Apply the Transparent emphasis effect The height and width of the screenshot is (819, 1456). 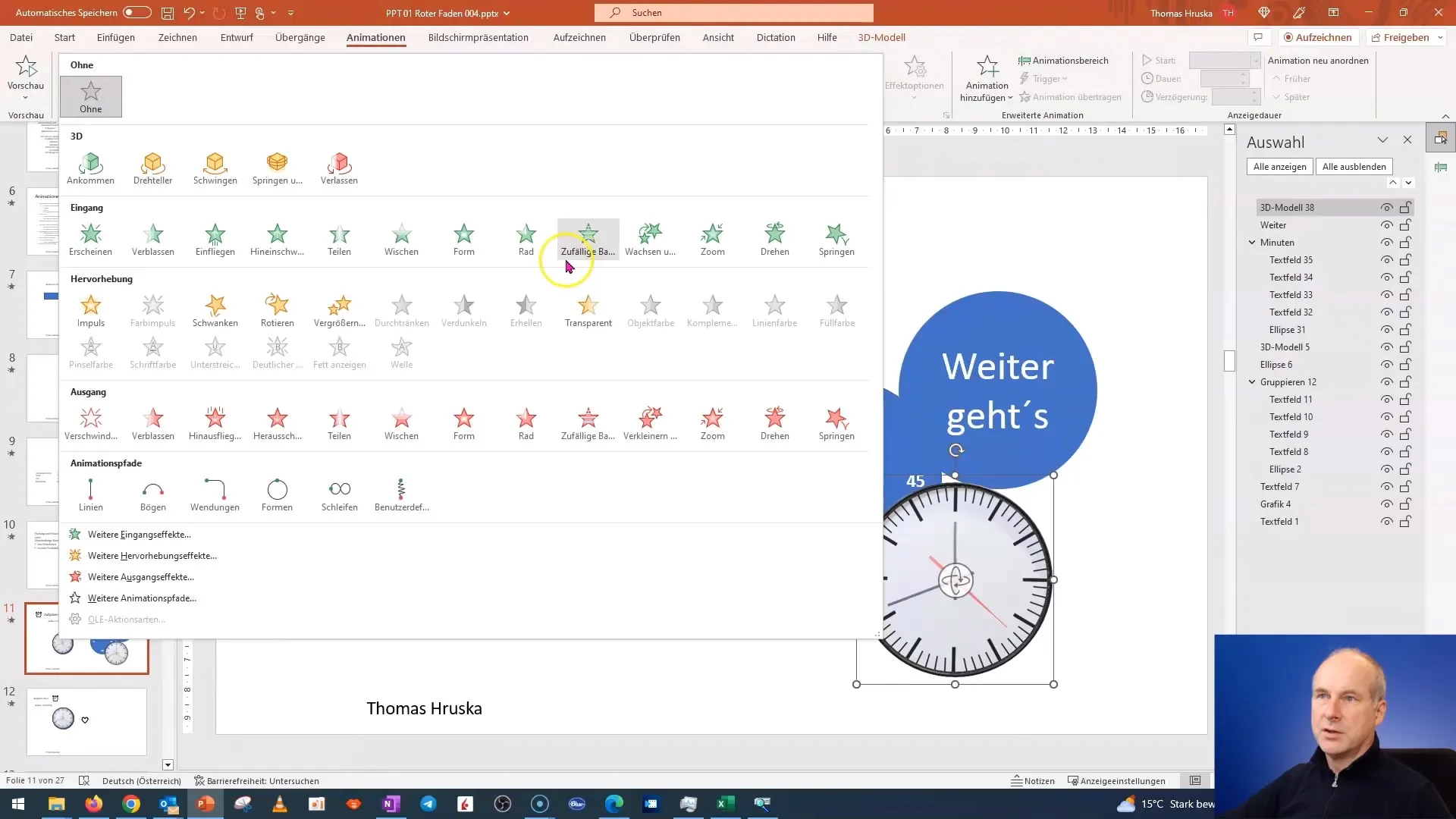[x=588, y=311]
